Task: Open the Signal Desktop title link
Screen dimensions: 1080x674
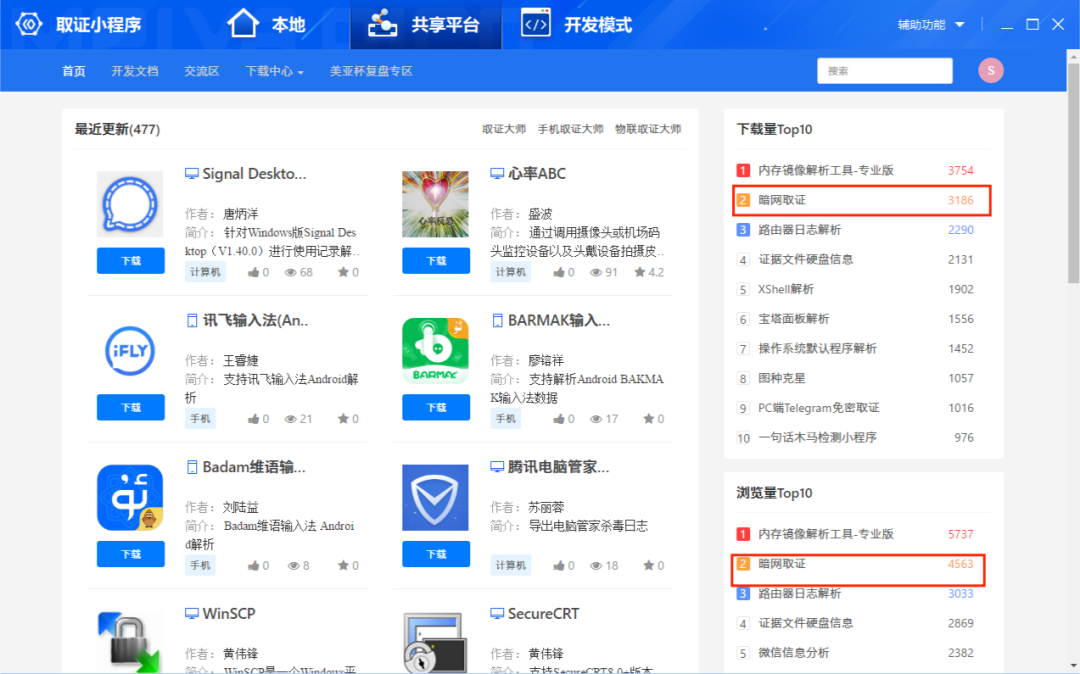Action: 254,173
